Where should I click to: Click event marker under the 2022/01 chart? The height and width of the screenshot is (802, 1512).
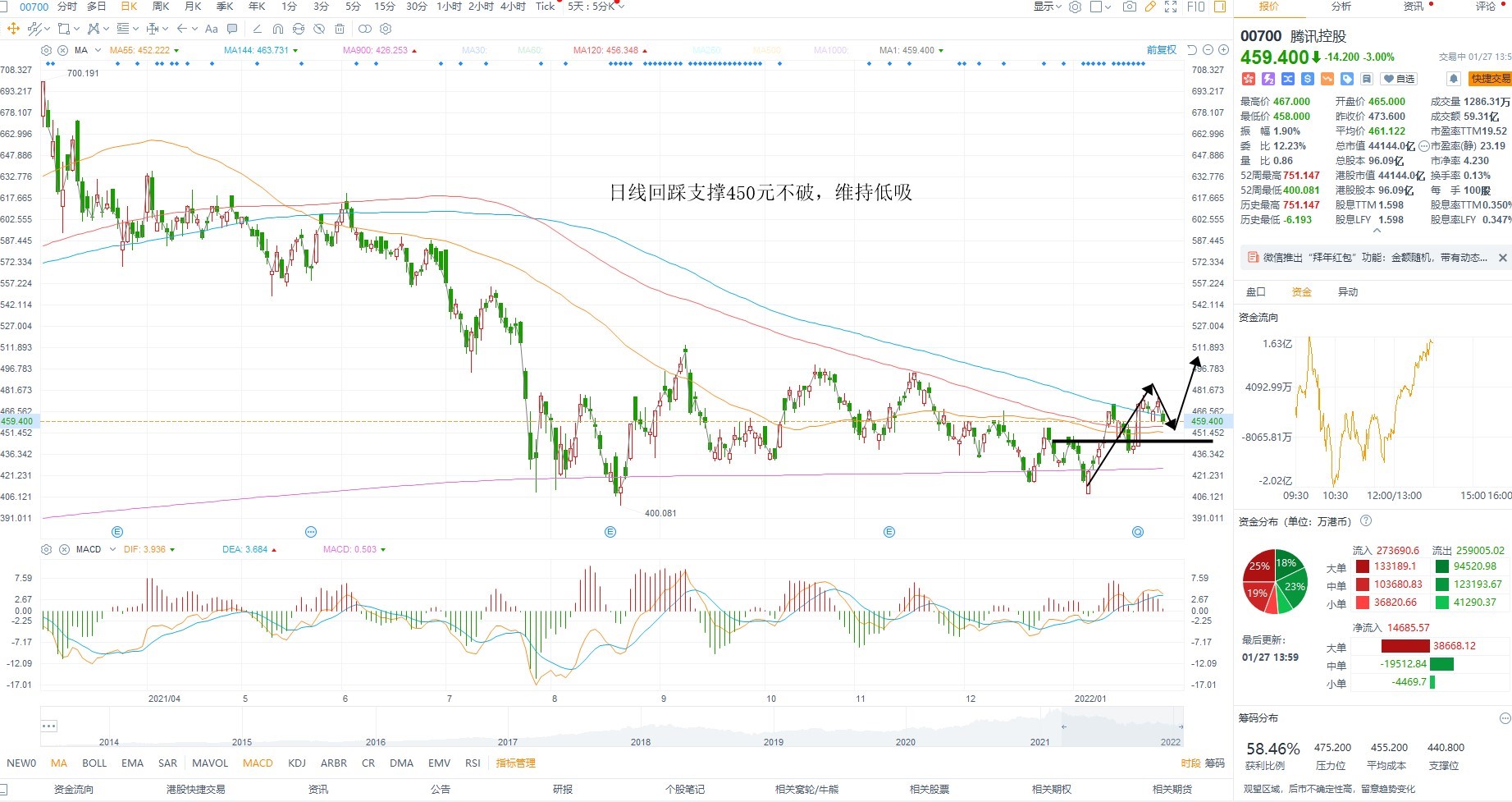[1137, 532]
